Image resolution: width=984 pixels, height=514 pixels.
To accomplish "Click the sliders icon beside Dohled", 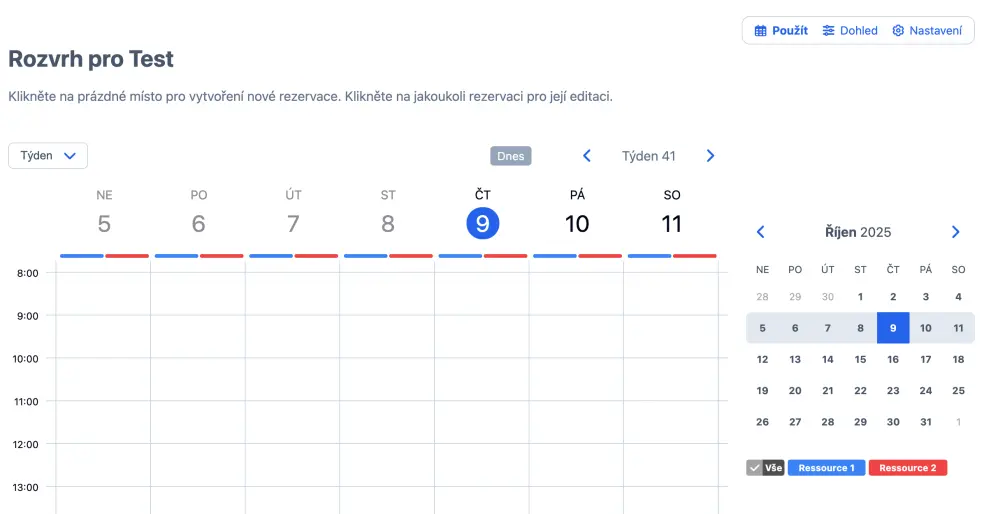I will coord(829,31).
